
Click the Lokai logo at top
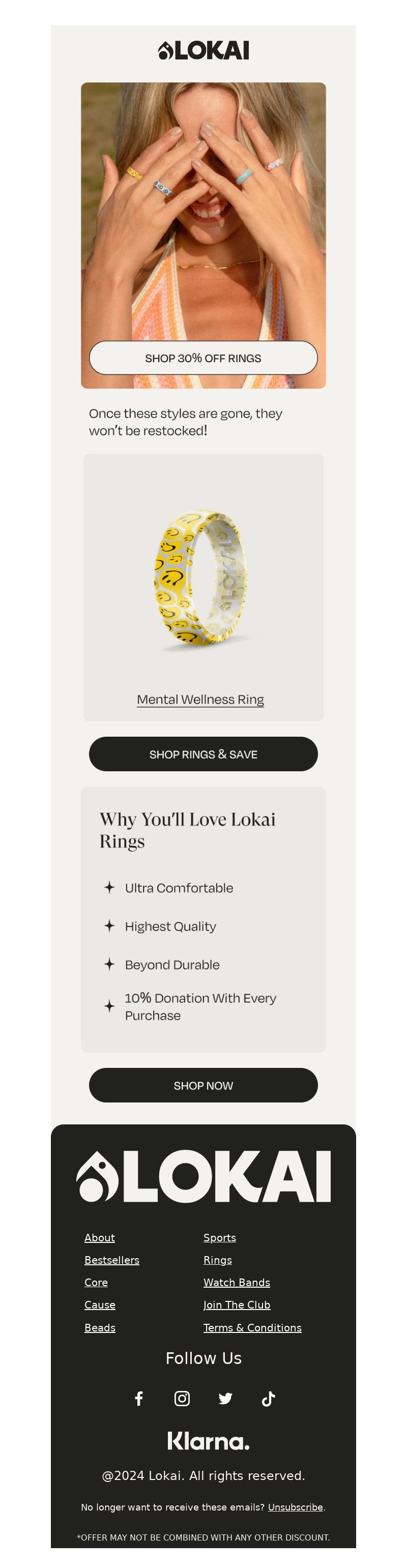click(x=203, y=50)
